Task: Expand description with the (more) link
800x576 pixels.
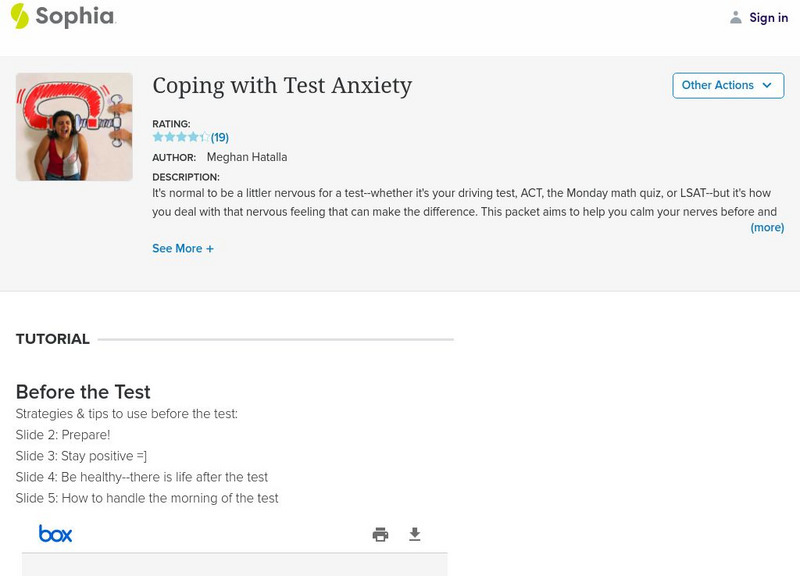Action: pos(767,227)
